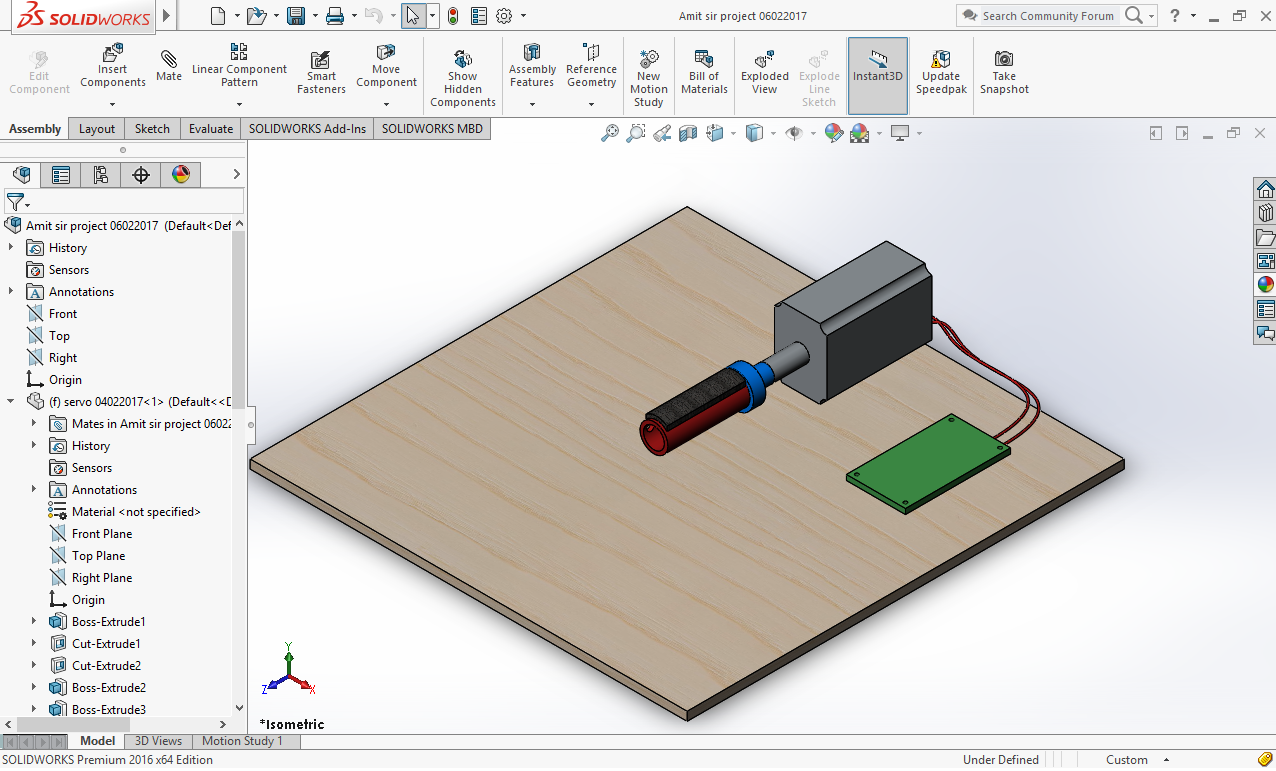Select Material not specified item
Viewport: 1276px width, 771px height.
pos(136,511)
